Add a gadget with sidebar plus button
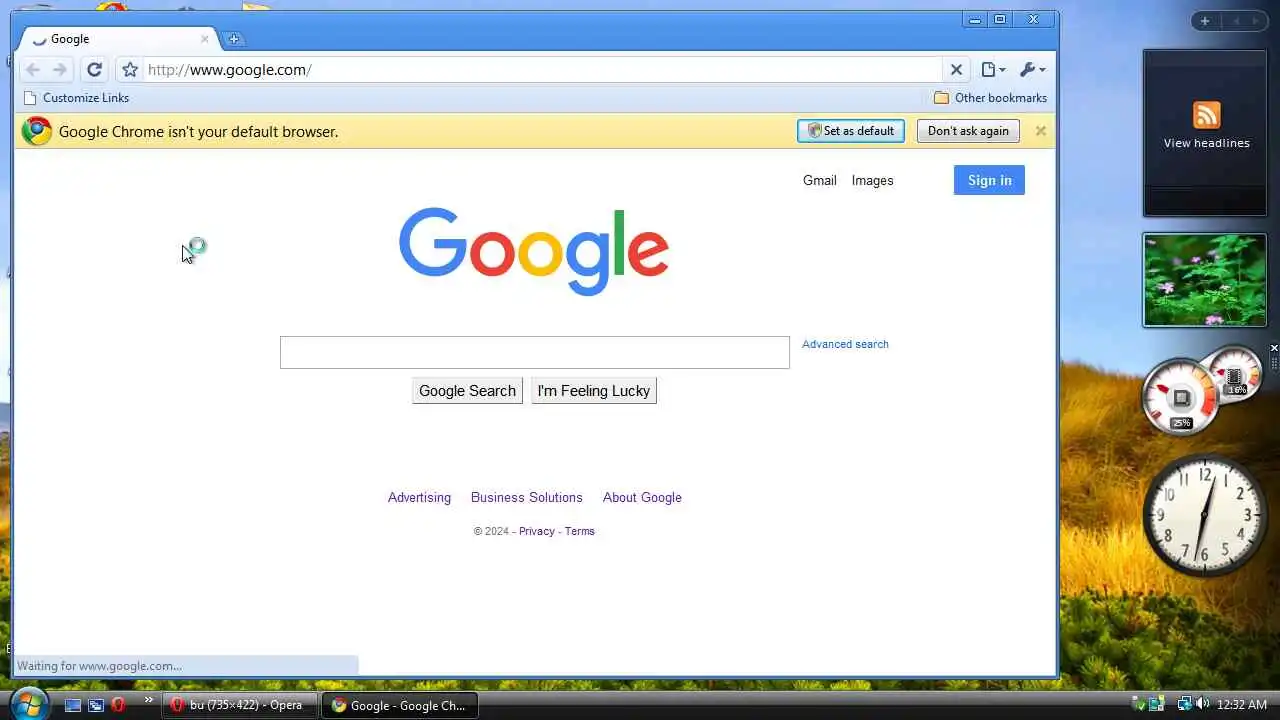 click(1205, 21)
